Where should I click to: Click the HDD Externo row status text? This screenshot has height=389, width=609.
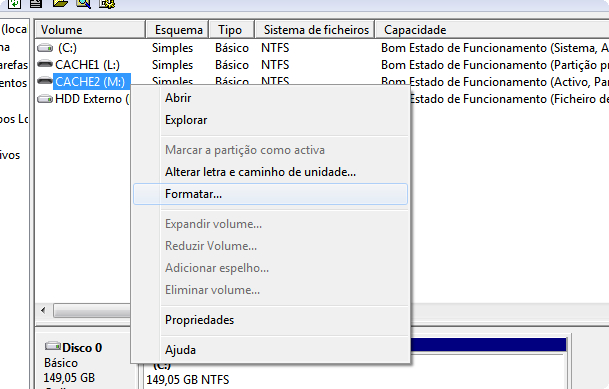(x=510, y=99)
